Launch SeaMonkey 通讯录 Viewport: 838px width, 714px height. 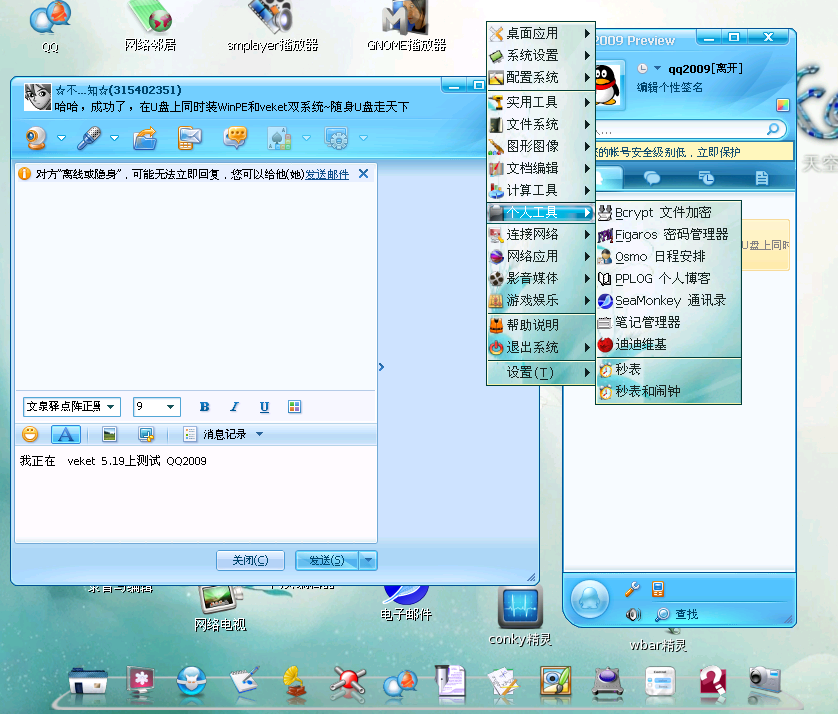[669, 300]
